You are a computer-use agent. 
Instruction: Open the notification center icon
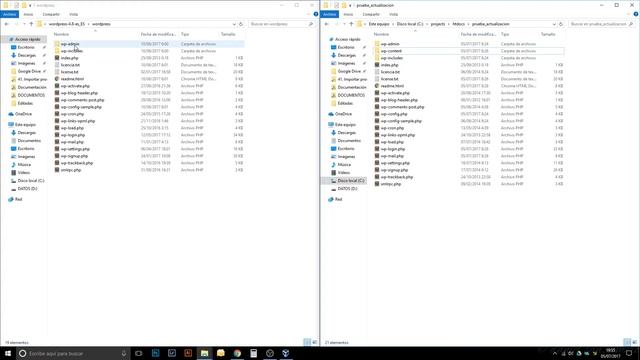click(629, 353)
